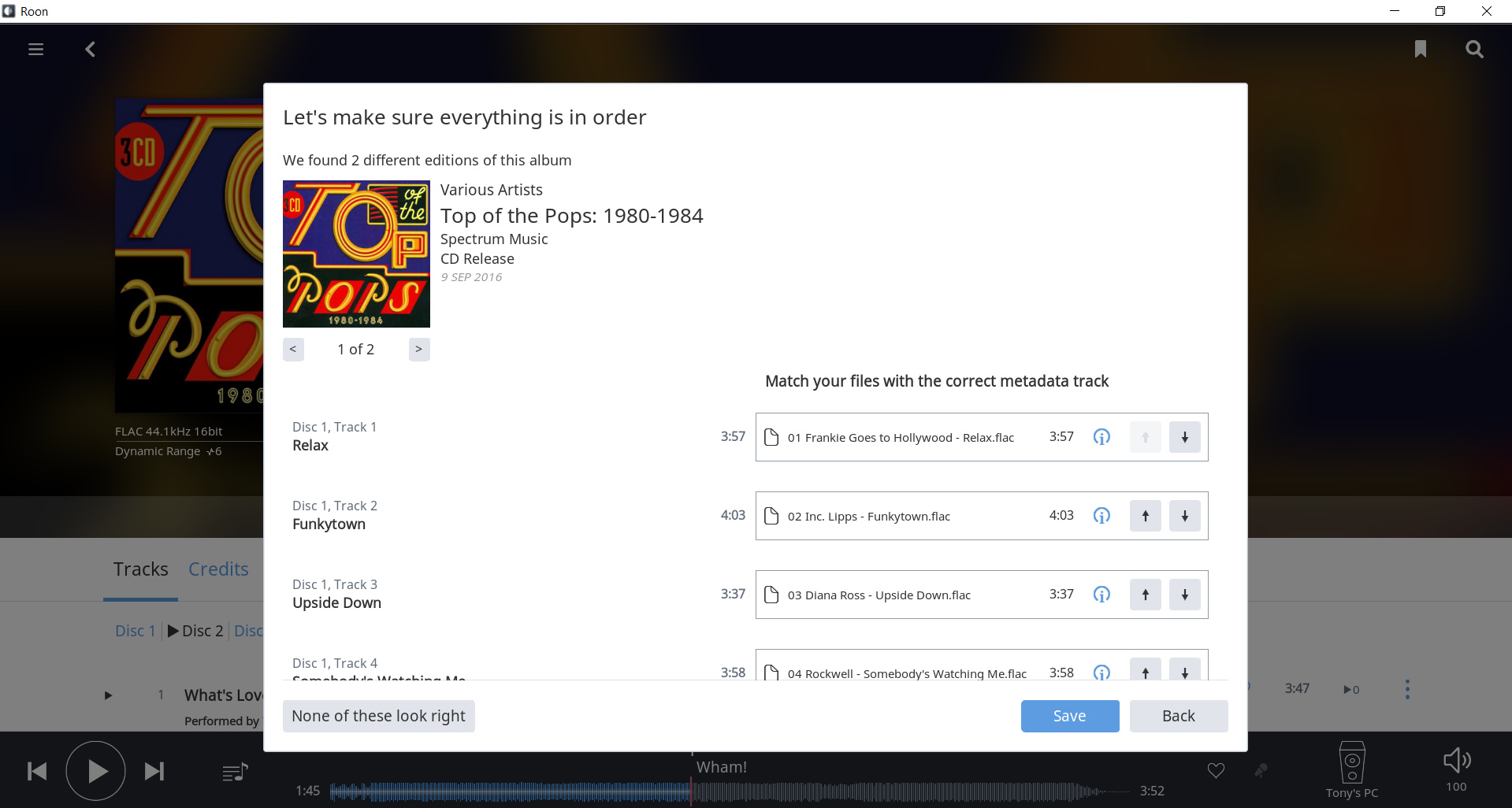
Task: Click the Back button in dialog
Action: coord(1179,716)
